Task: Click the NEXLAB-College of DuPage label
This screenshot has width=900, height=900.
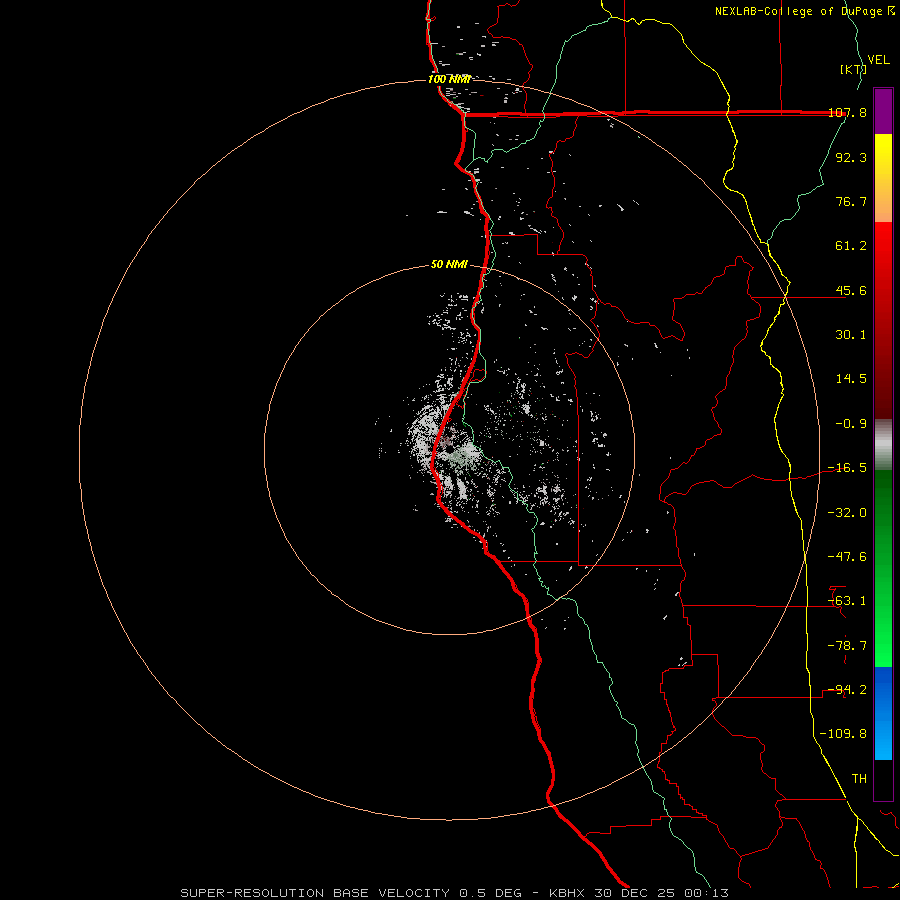Action: [x=800, y=11]
